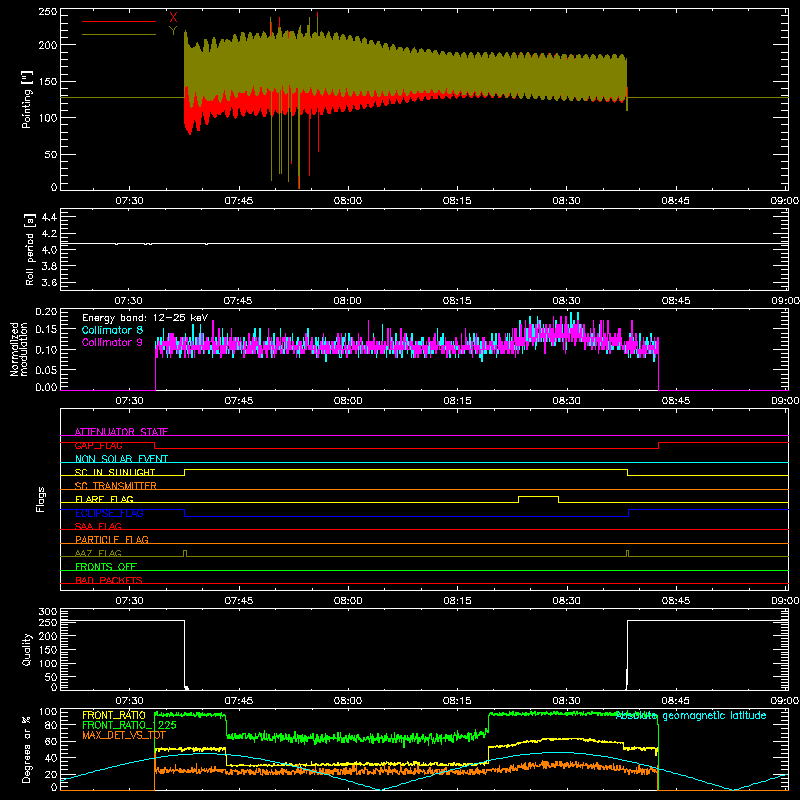Click 08:45 tick label under Quality plot
The height and width of the screenshot is (800, 800).
click(676, 701)
